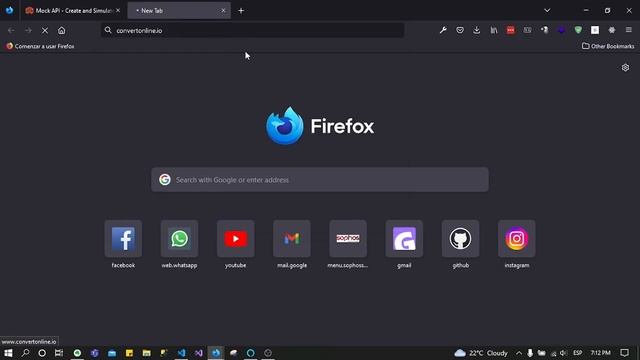
Task: Go to the Firefox home page
Action: coord(62,30)
